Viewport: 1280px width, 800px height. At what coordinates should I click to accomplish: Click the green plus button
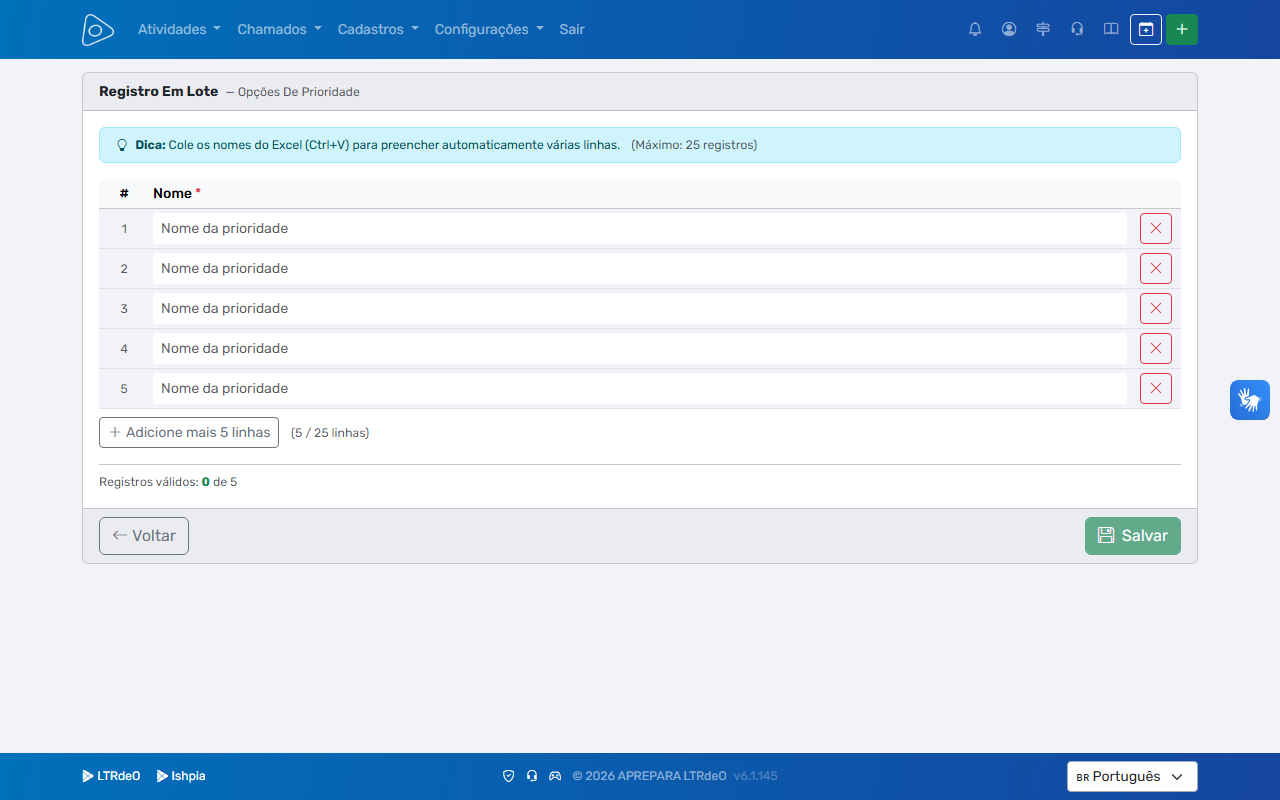[x=1182, y=29]
